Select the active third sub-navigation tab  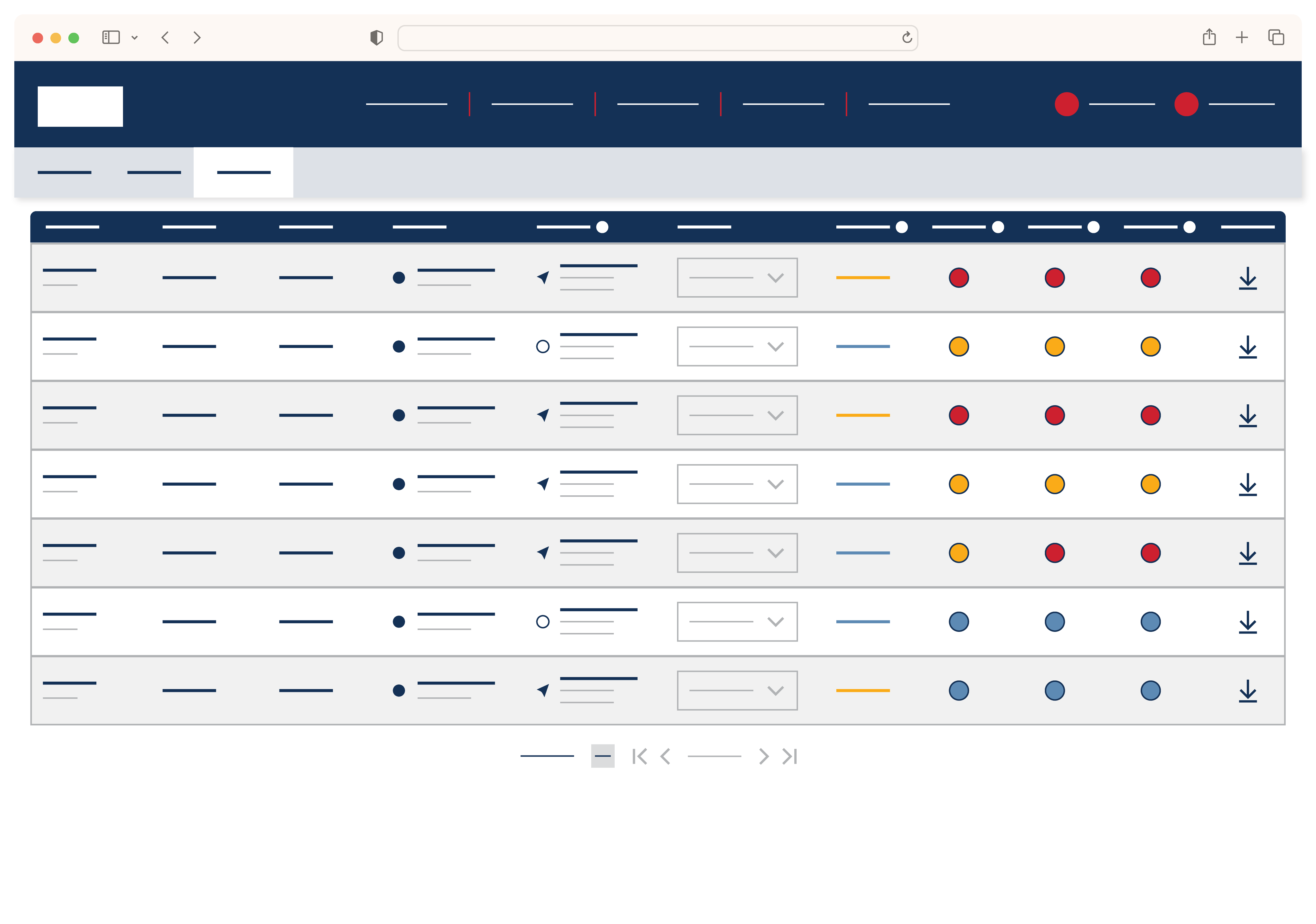click(x=244, y=173)
